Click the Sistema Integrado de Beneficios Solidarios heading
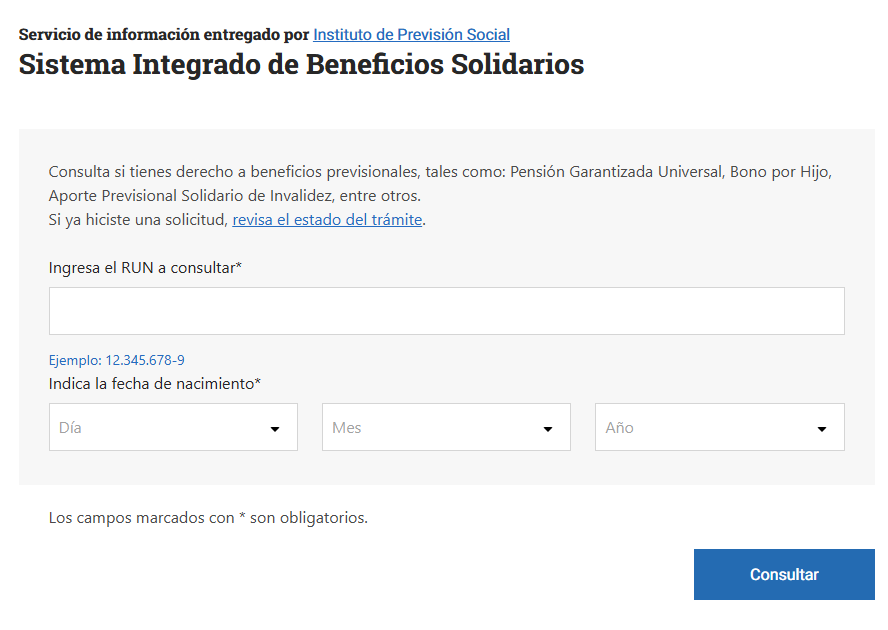The height and width of the screenshot is (630, 888). [x=300, y=64]
